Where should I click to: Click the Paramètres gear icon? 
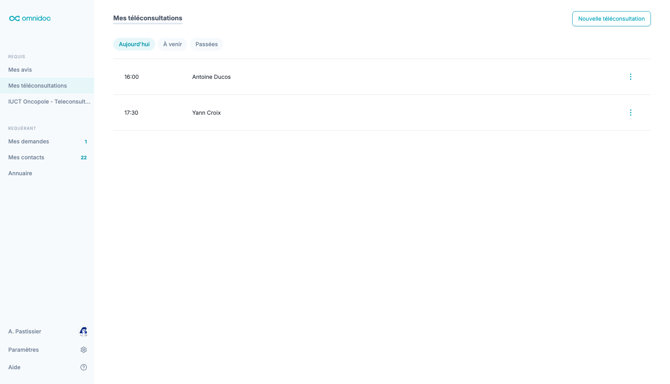click(x=83, y=350)
